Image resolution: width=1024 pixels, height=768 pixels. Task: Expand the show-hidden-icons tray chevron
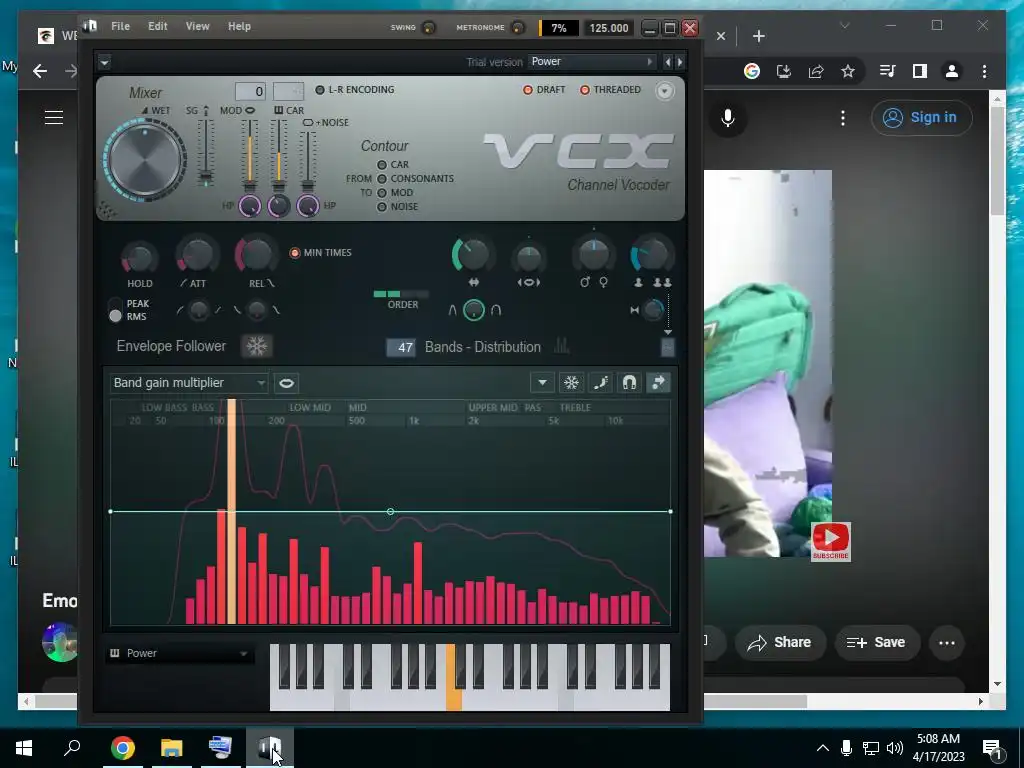823,748
